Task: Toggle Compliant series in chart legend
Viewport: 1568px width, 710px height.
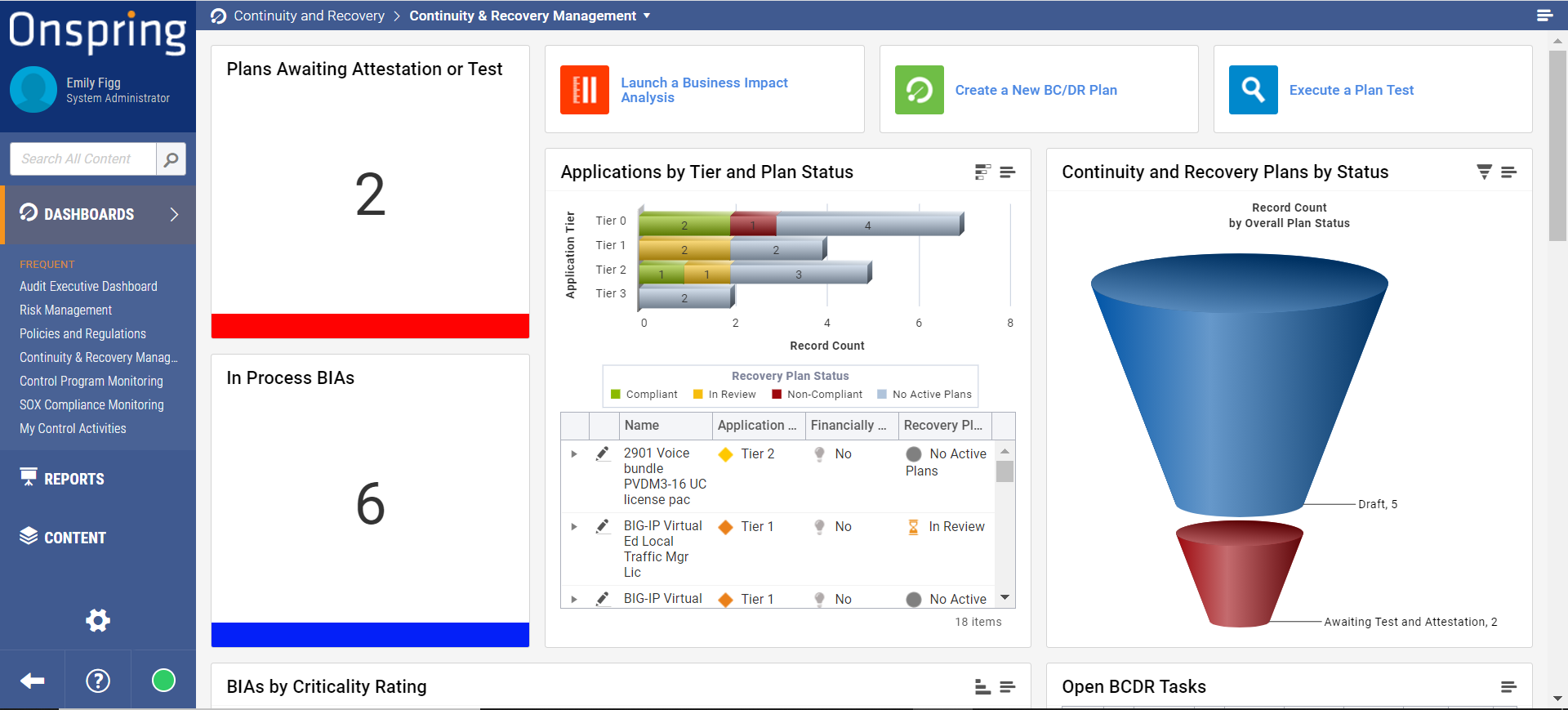Action: tap(644, 395)
